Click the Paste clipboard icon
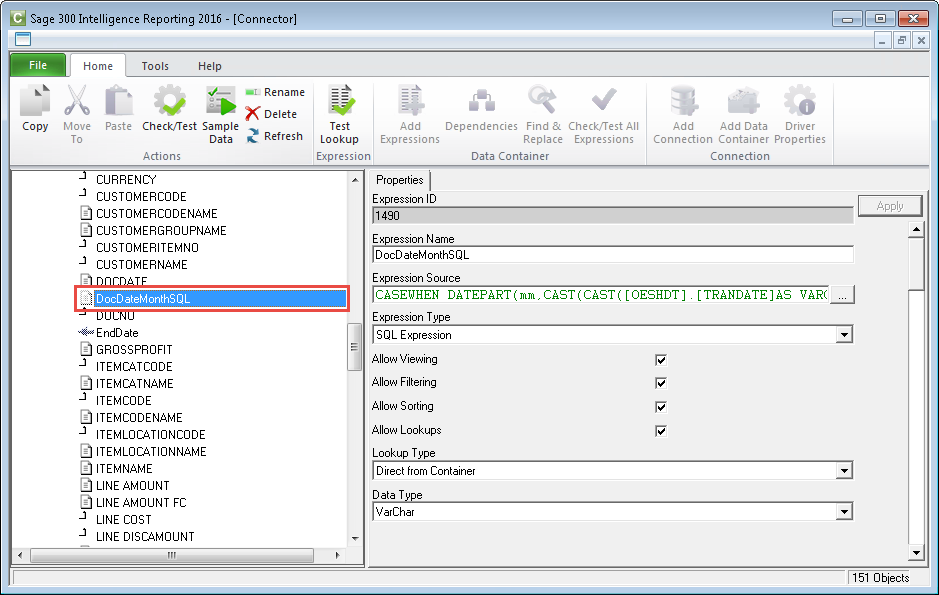This screenshot has width=939, height=595. click(118, 101)
